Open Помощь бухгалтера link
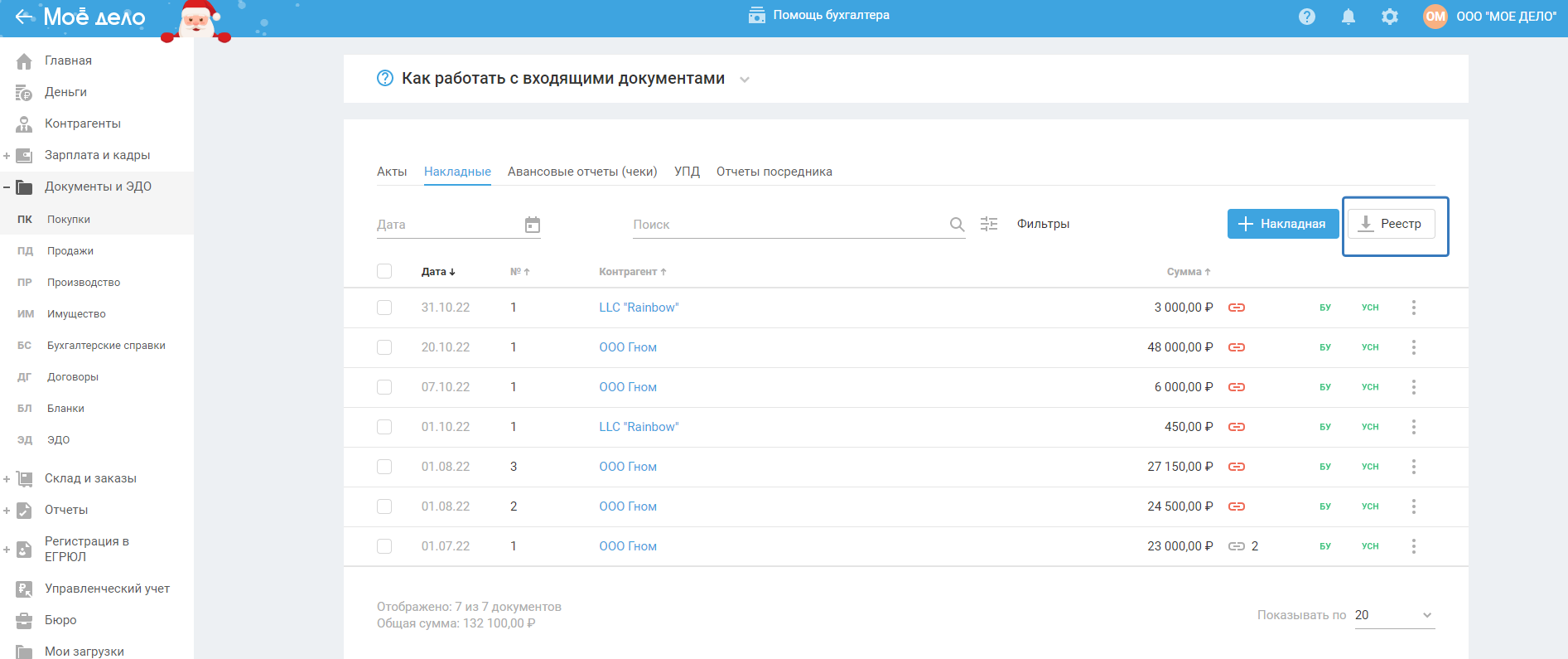 pyautogui.click(x=832, y=15)
